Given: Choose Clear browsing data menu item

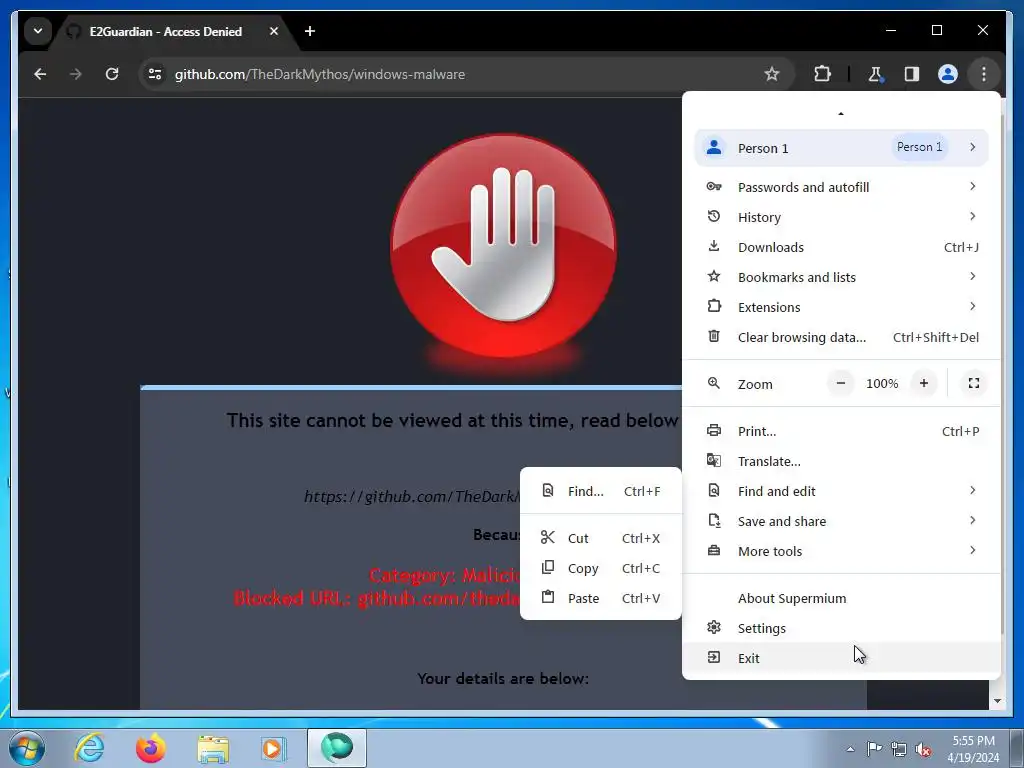Looking at the screenshot, I should tap(841, 338).
